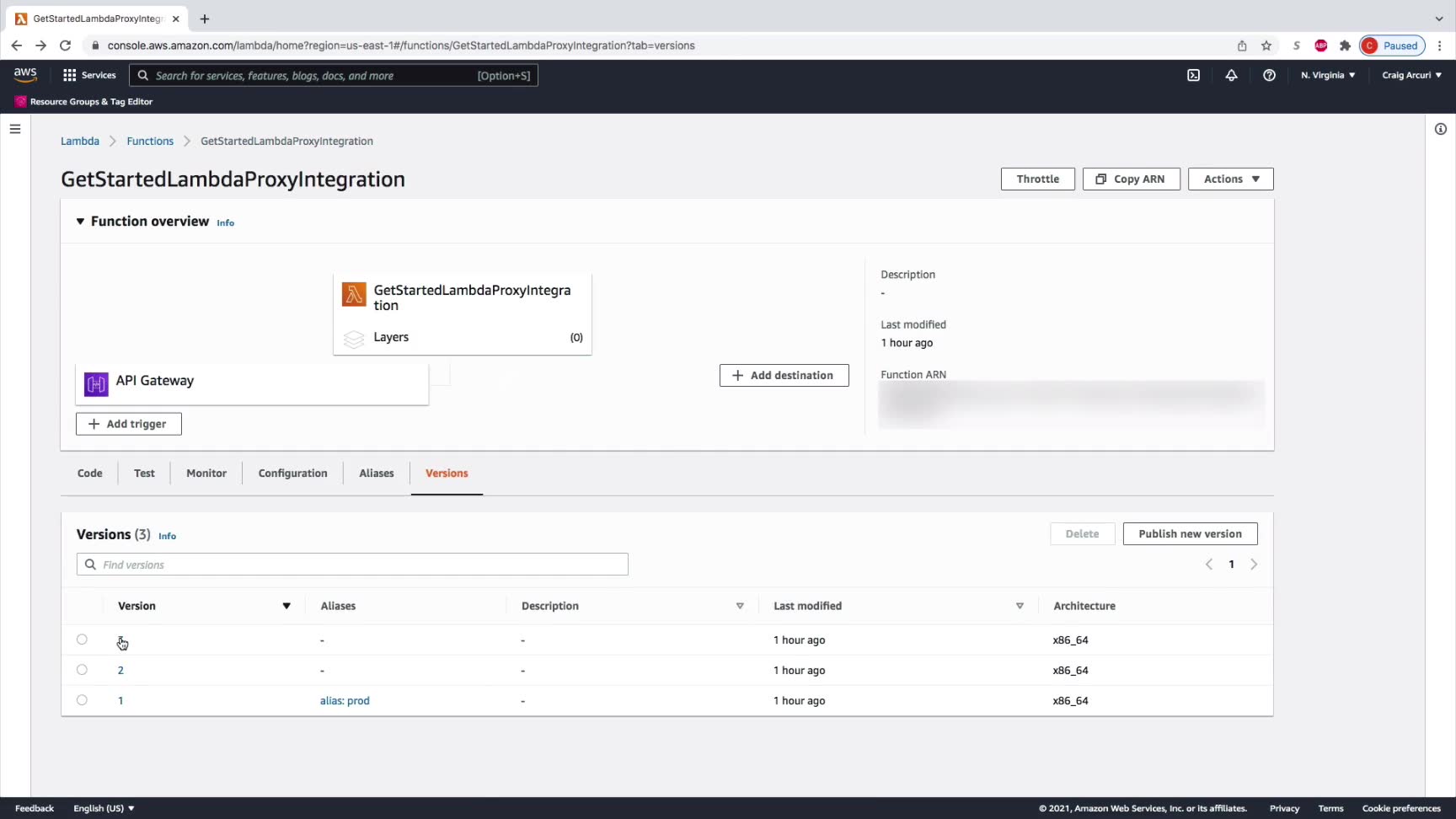This screenshot has height=819, width=1456.
Task: Click the Layers stack icon
Action: [x=354, y=338]
